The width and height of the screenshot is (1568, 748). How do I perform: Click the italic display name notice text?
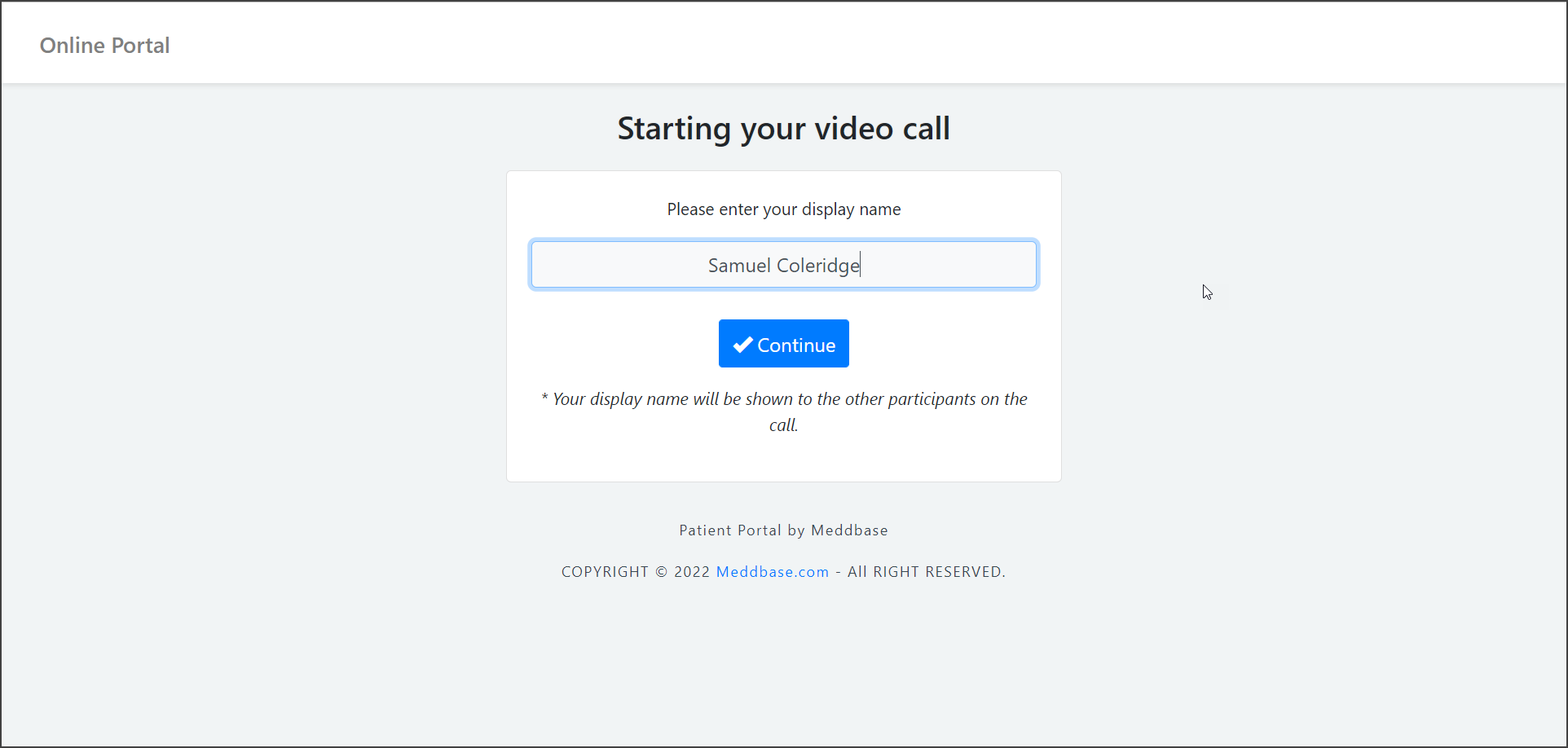[x=783, y=399]
